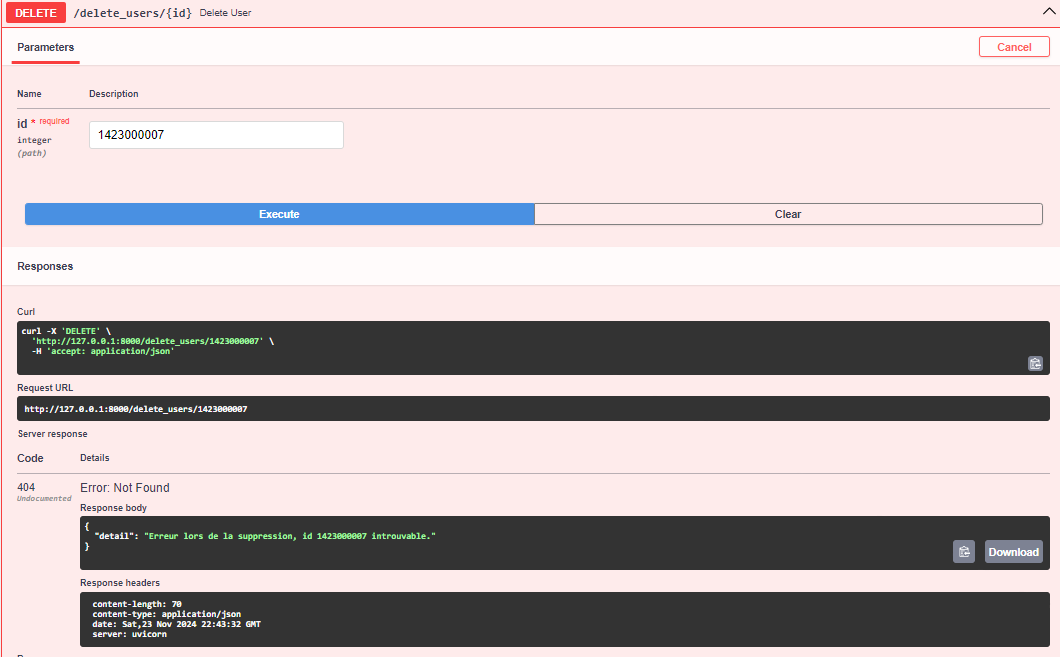Click the Delete User endpoint summary
This screenshot has width=1060, height=657.
coord(225,13)
